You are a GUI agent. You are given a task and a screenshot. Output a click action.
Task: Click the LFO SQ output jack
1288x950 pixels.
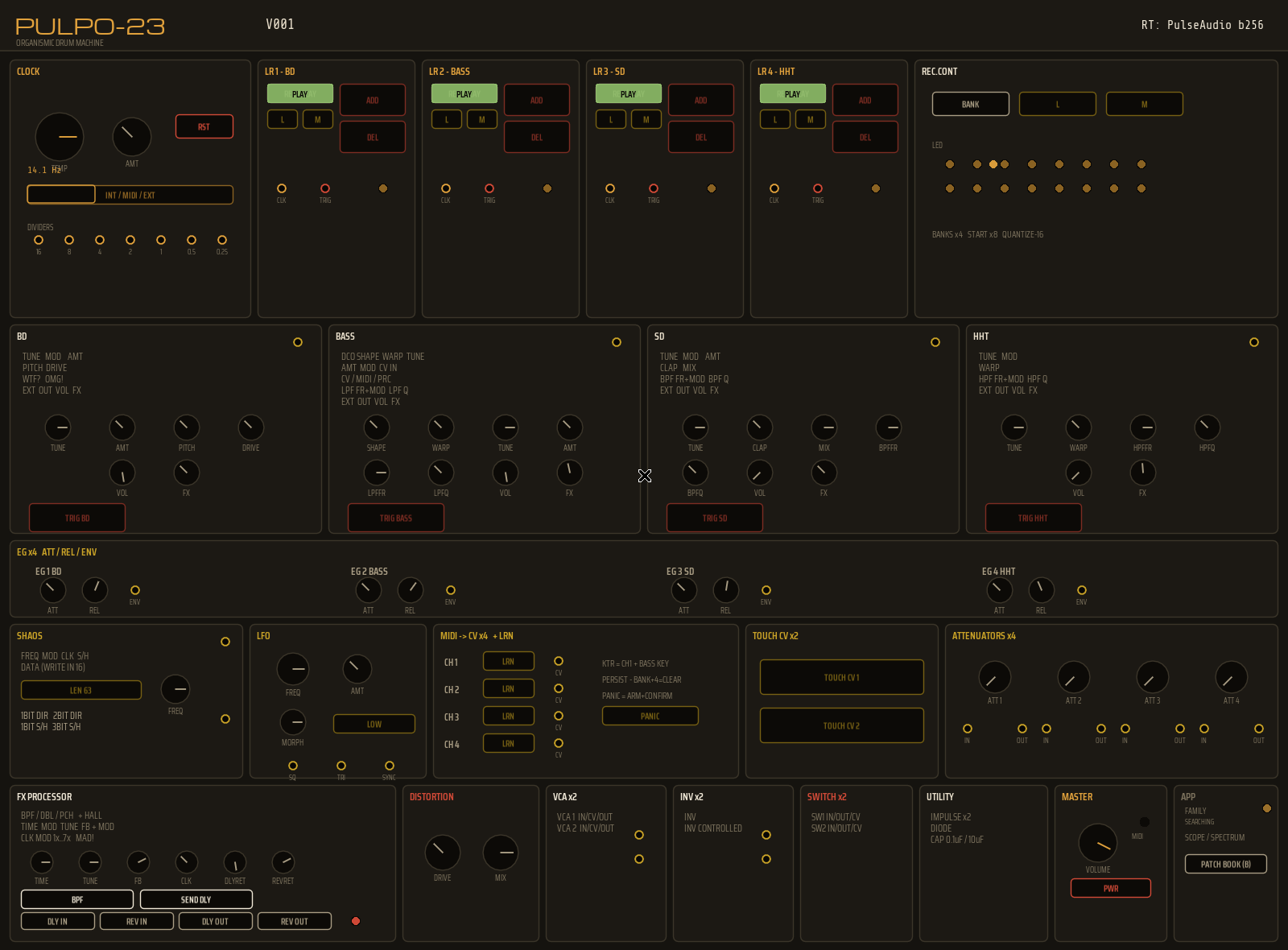pyautogui.click(x=293, y=766)
